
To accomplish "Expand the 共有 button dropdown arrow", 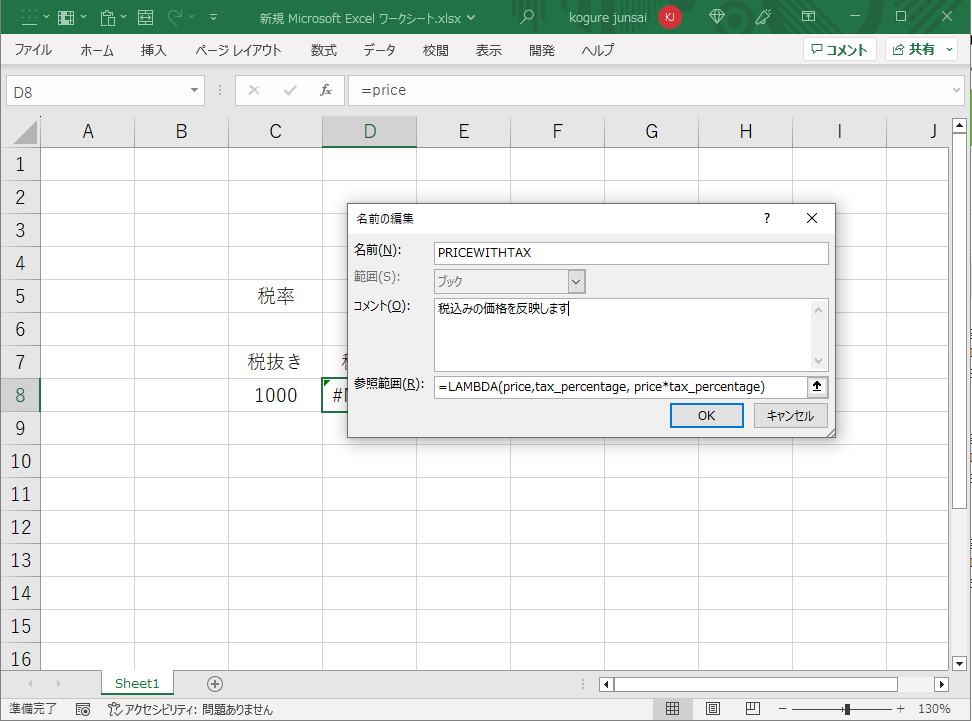I will coord(950,50).
